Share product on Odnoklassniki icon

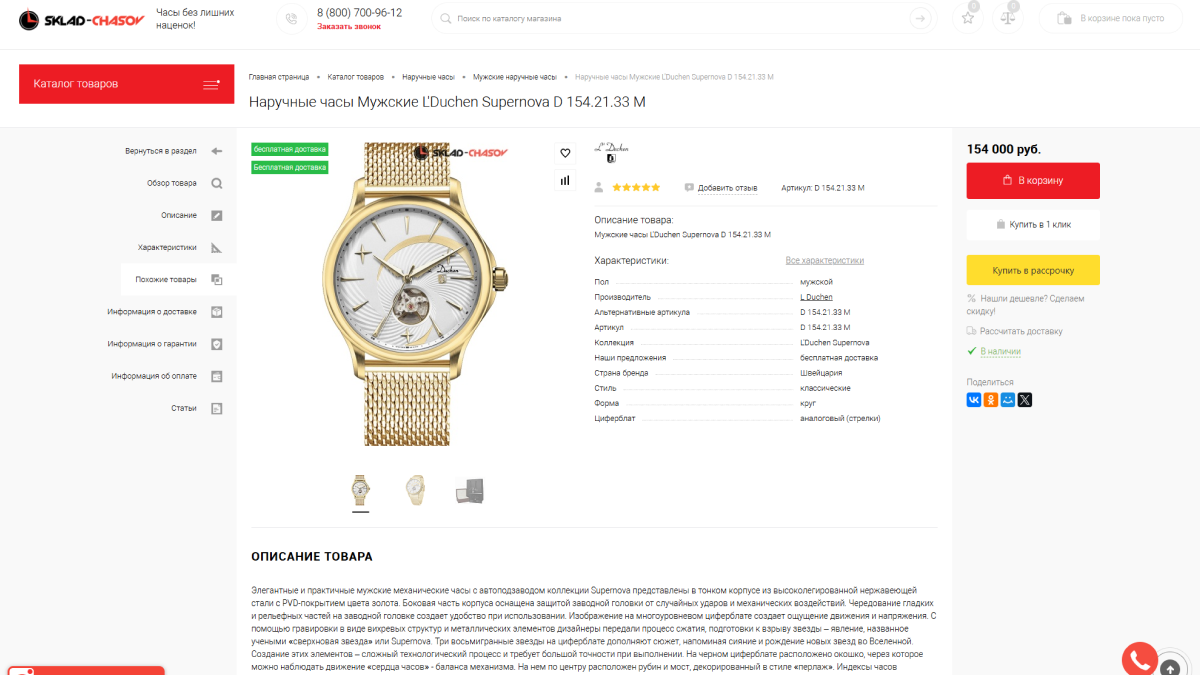point(991,399)
